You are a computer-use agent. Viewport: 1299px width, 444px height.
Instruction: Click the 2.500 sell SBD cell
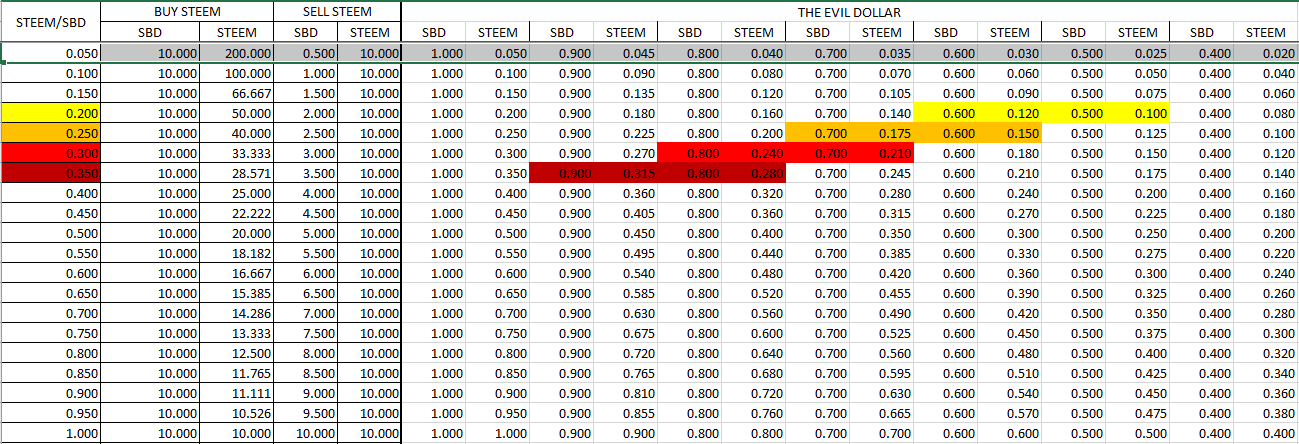(306, 133)
